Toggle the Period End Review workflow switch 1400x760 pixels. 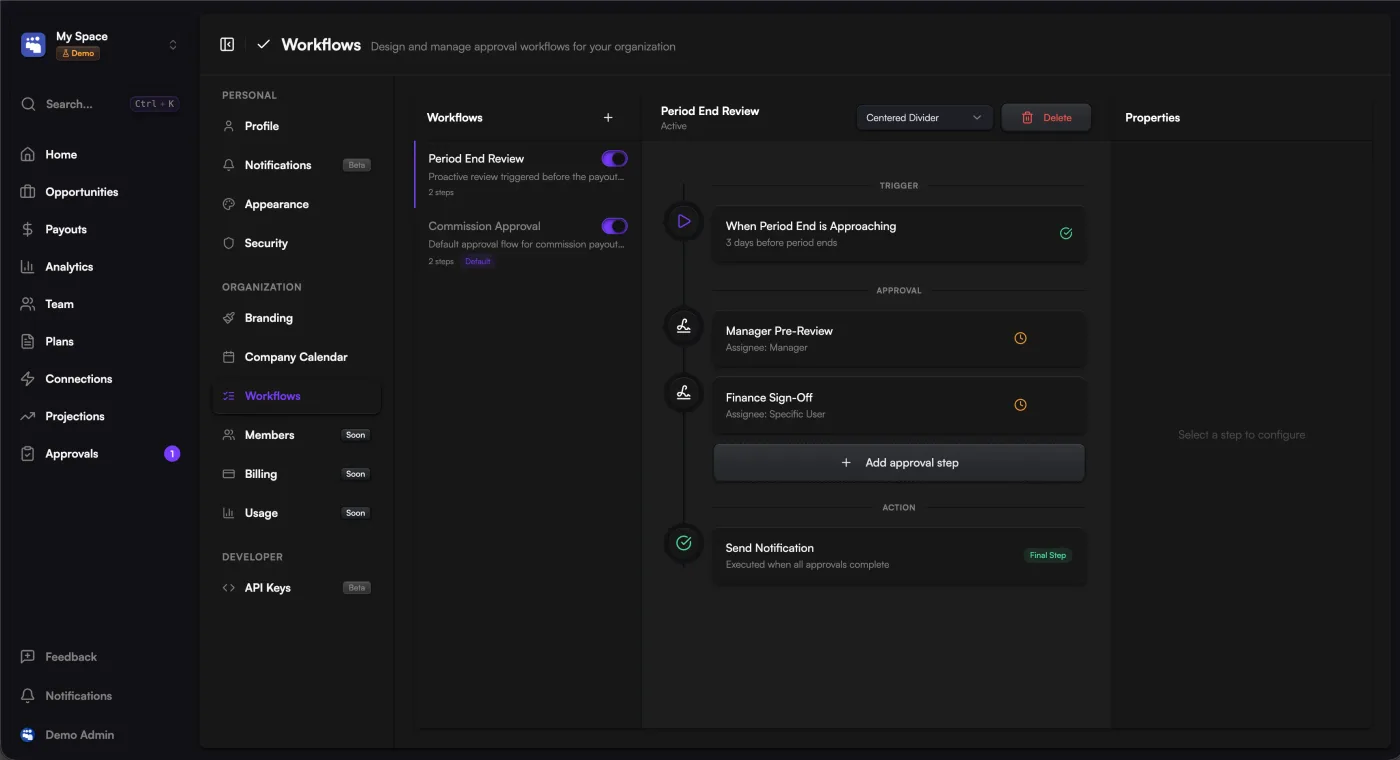614,159
